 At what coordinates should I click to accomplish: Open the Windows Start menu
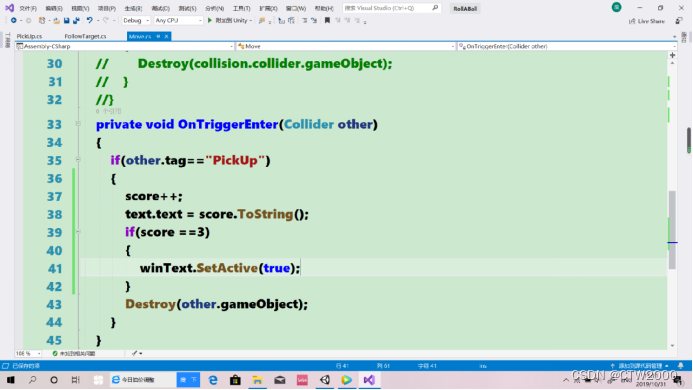(11, 380)
